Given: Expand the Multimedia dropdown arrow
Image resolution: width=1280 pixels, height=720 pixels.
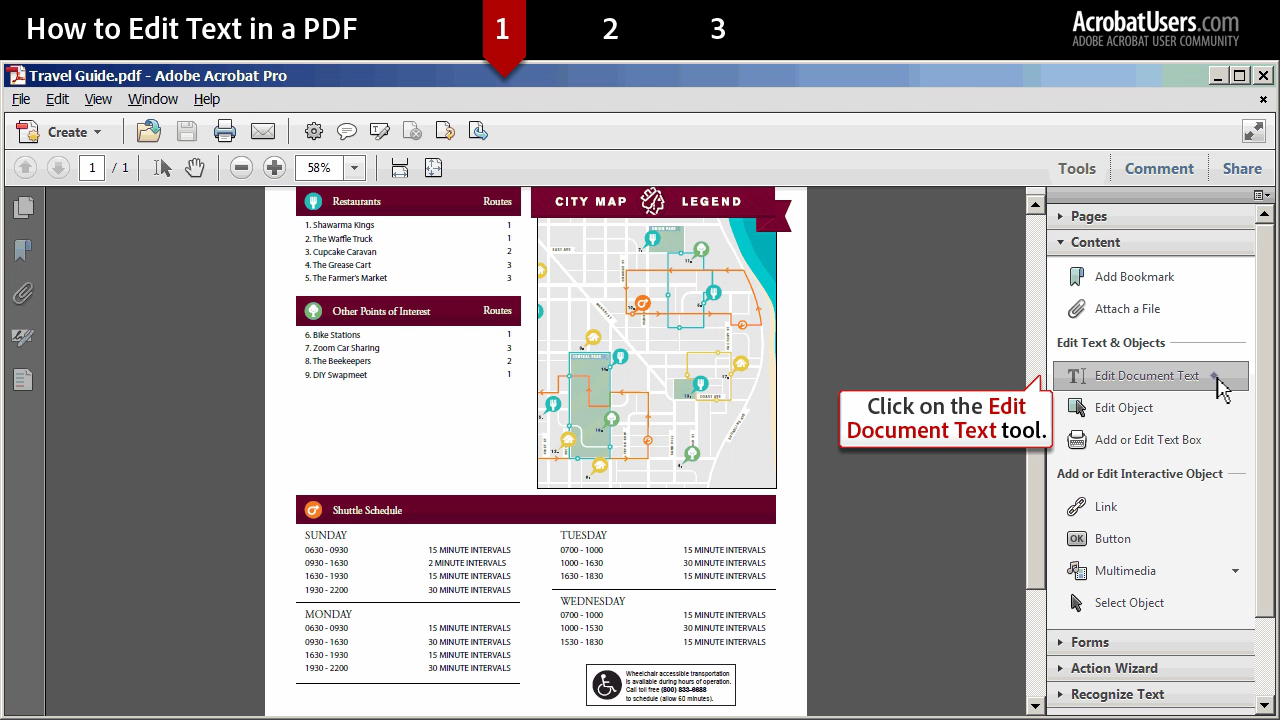Looking at the screenshot, I should pyautogui.click(x=1235, y=571).
